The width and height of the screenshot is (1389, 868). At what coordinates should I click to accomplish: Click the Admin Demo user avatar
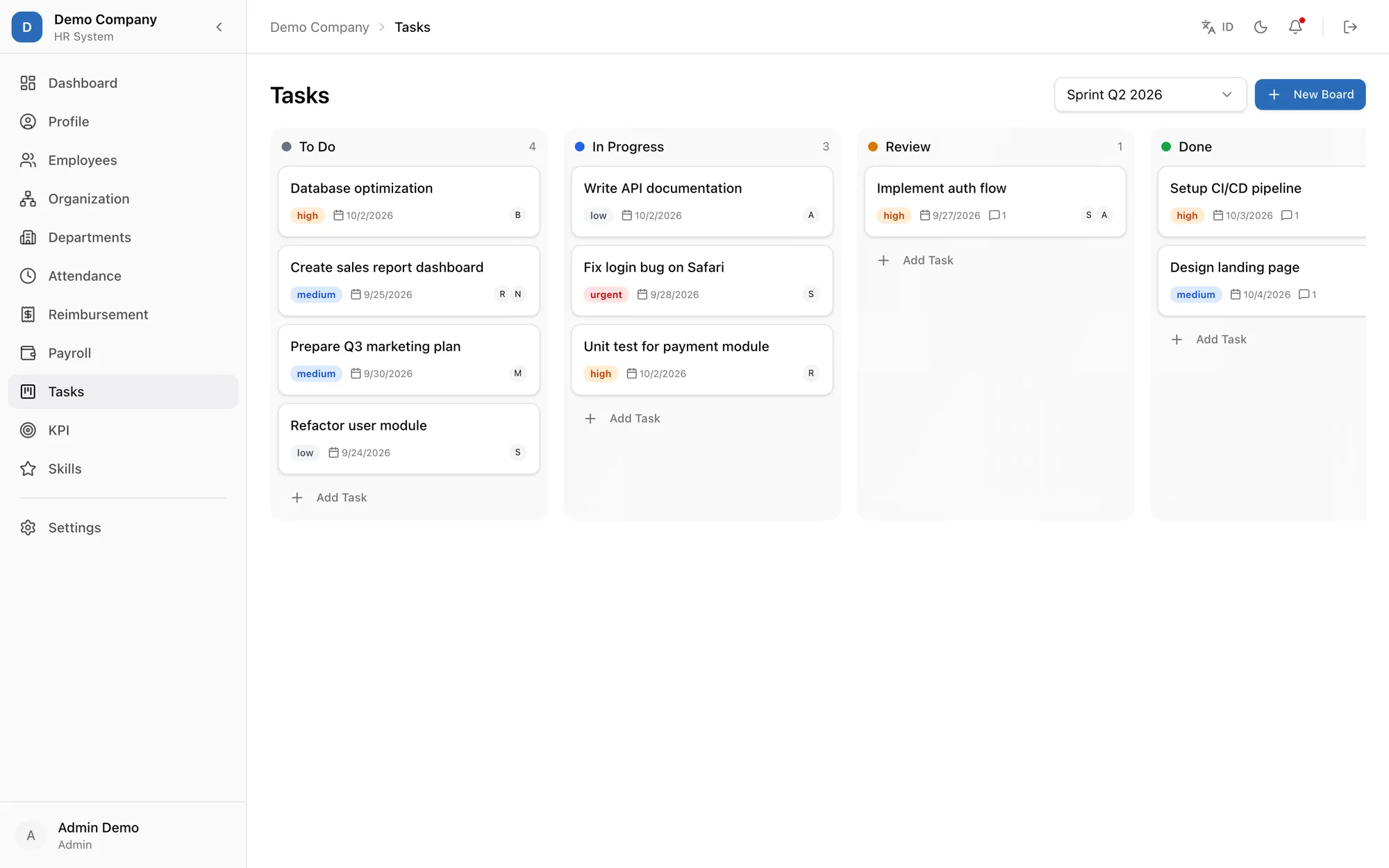point(31,835)
